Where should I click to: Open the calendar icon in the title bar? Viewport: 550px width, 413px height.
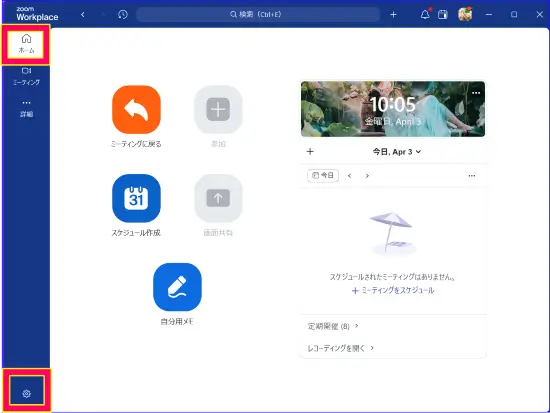coord(443,14)
